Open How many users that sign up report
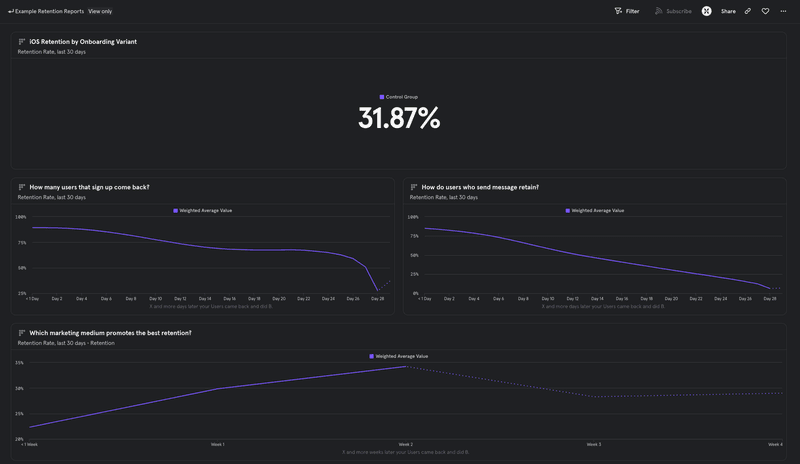Screen dimensions: 800x464 89,187
